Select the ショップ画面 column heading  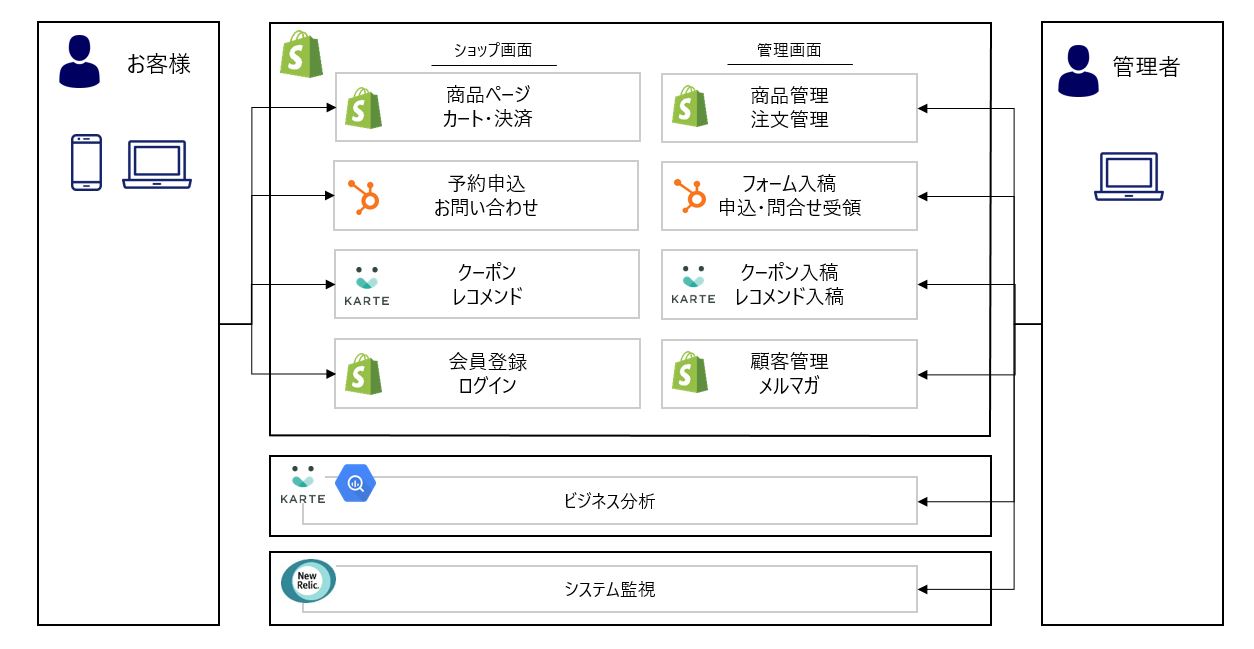coord(493,51)
